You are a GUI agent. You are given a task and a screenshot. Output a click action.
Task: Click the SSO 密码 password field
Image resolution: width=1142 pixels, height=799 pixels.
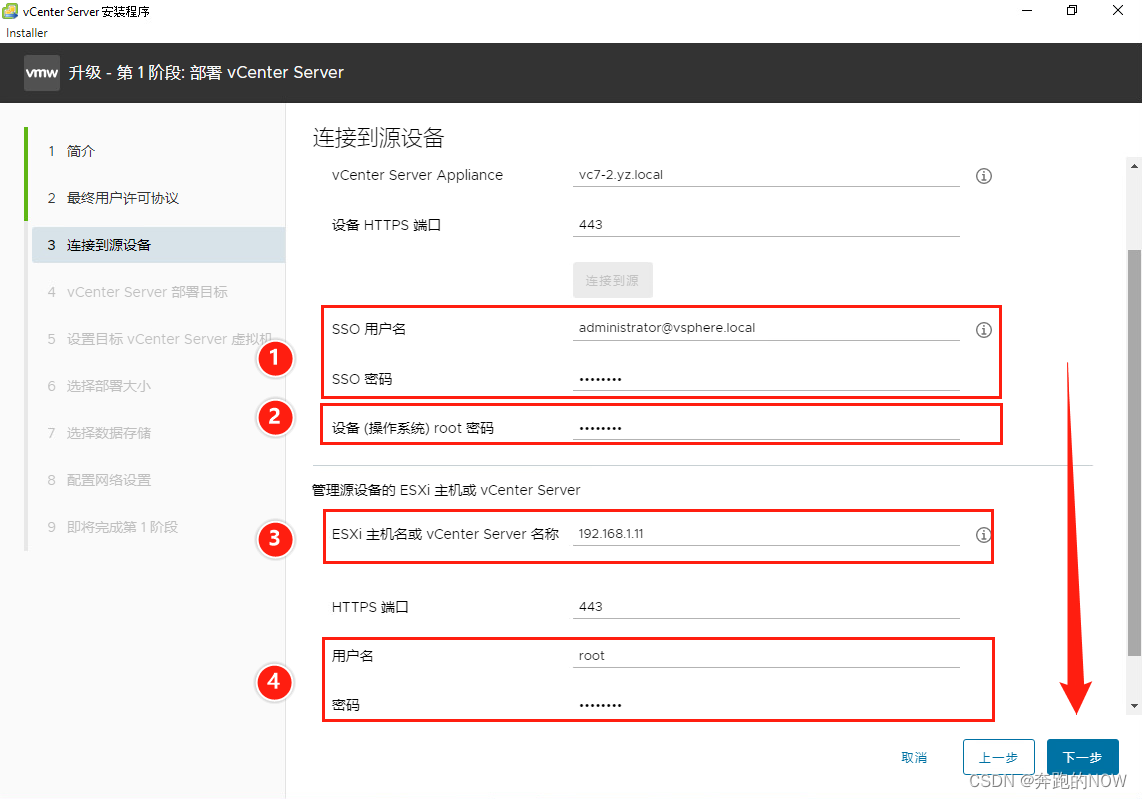[766, 379]
